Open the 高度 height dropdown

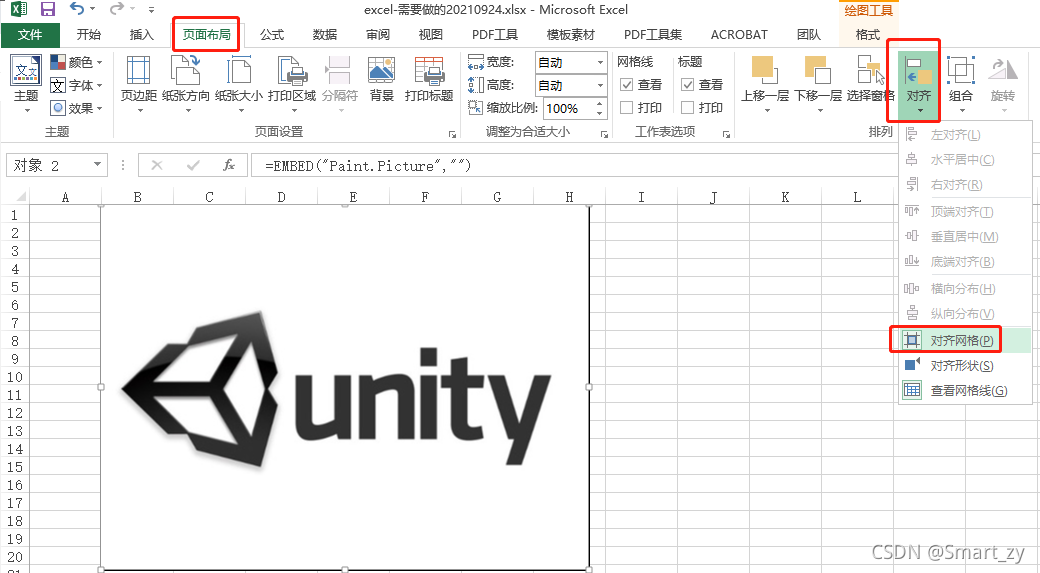tap(600, 86)
